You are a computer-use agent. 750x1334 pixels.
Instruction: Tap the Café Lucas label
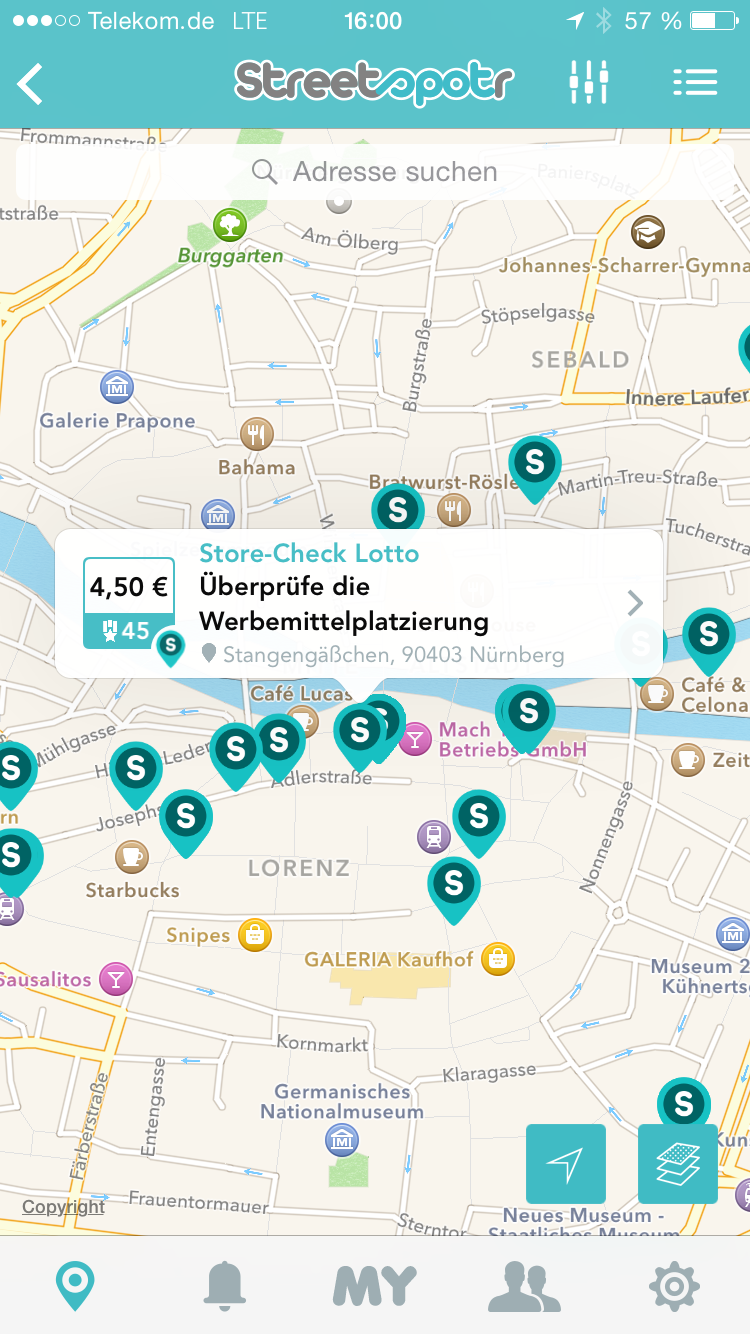pyautogui.click(x=300, y=692)
